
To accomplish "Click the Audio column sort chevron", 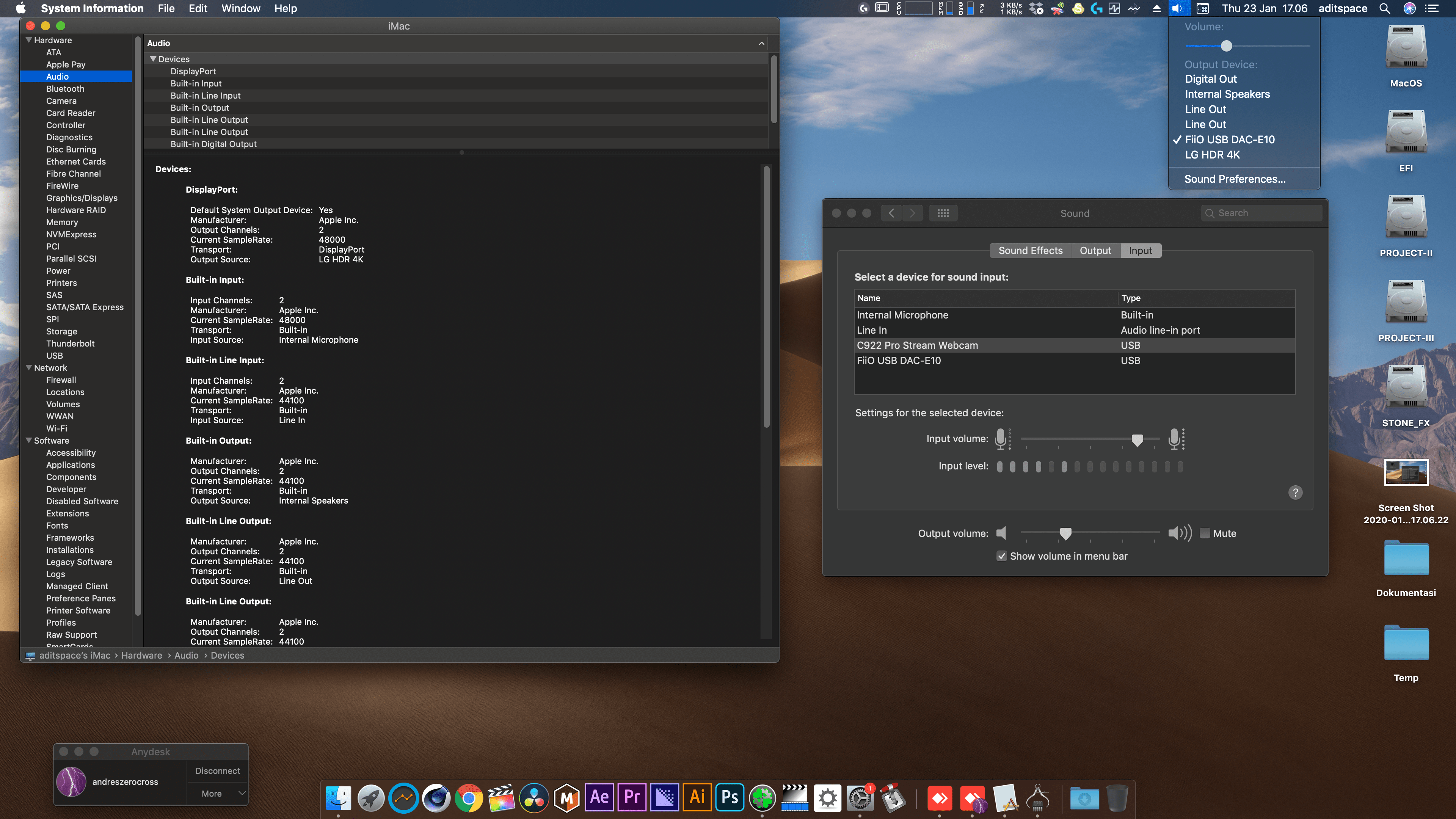I will pyautogui.click(x=761, y=43).
